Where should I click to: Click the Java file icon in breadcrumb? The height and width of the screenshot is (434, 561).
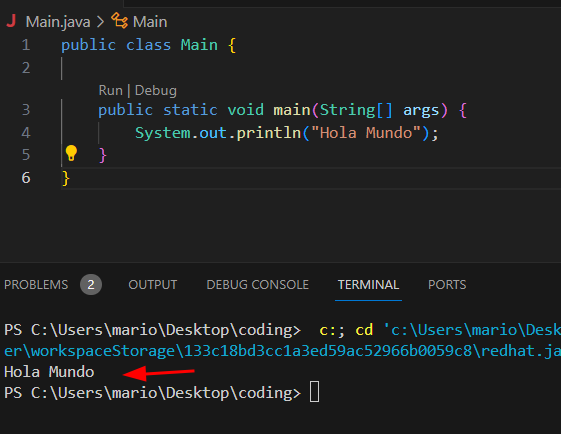(x=11, y=21)
